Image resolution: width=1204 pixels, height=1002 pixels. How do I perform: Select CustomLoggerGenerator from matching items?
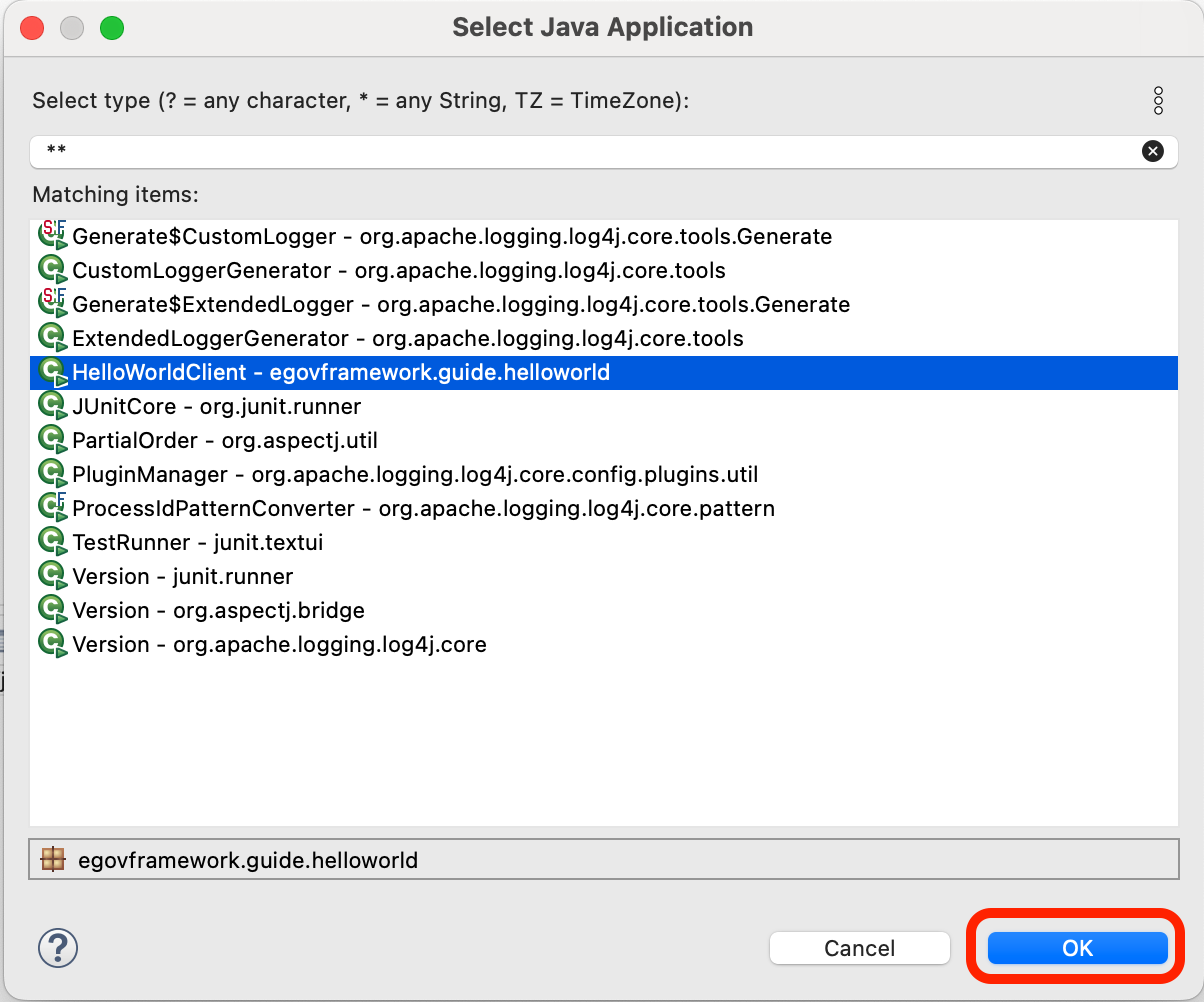click(398, 271)
